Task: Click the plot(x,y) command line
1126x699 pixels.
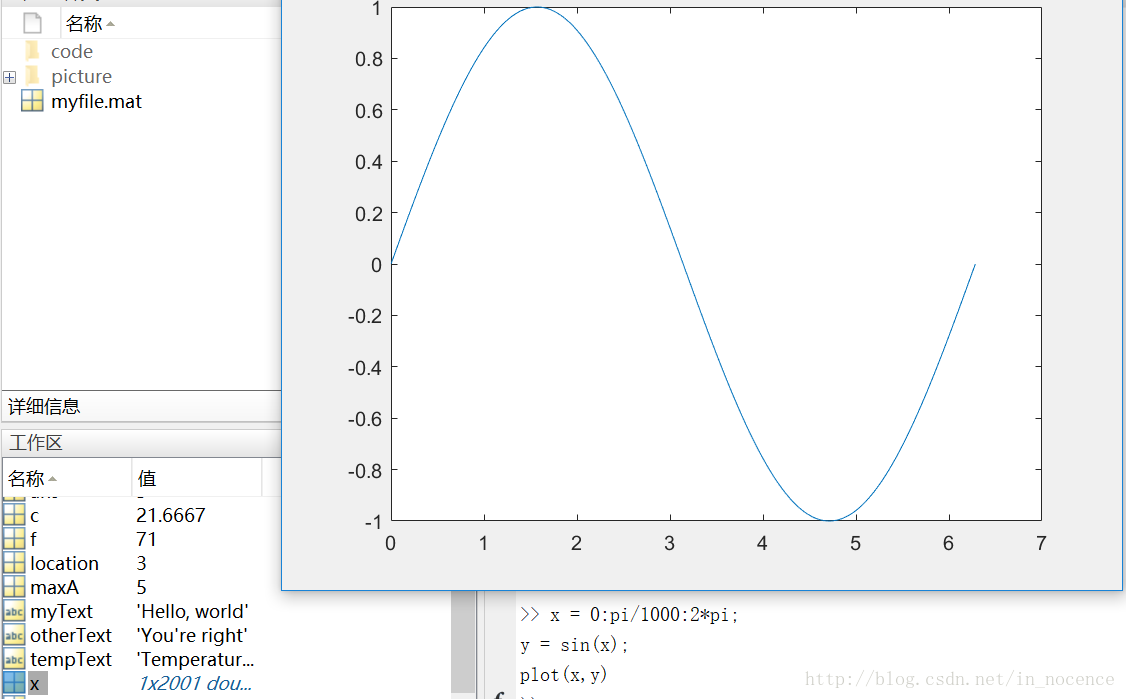Action: [563, 675]
